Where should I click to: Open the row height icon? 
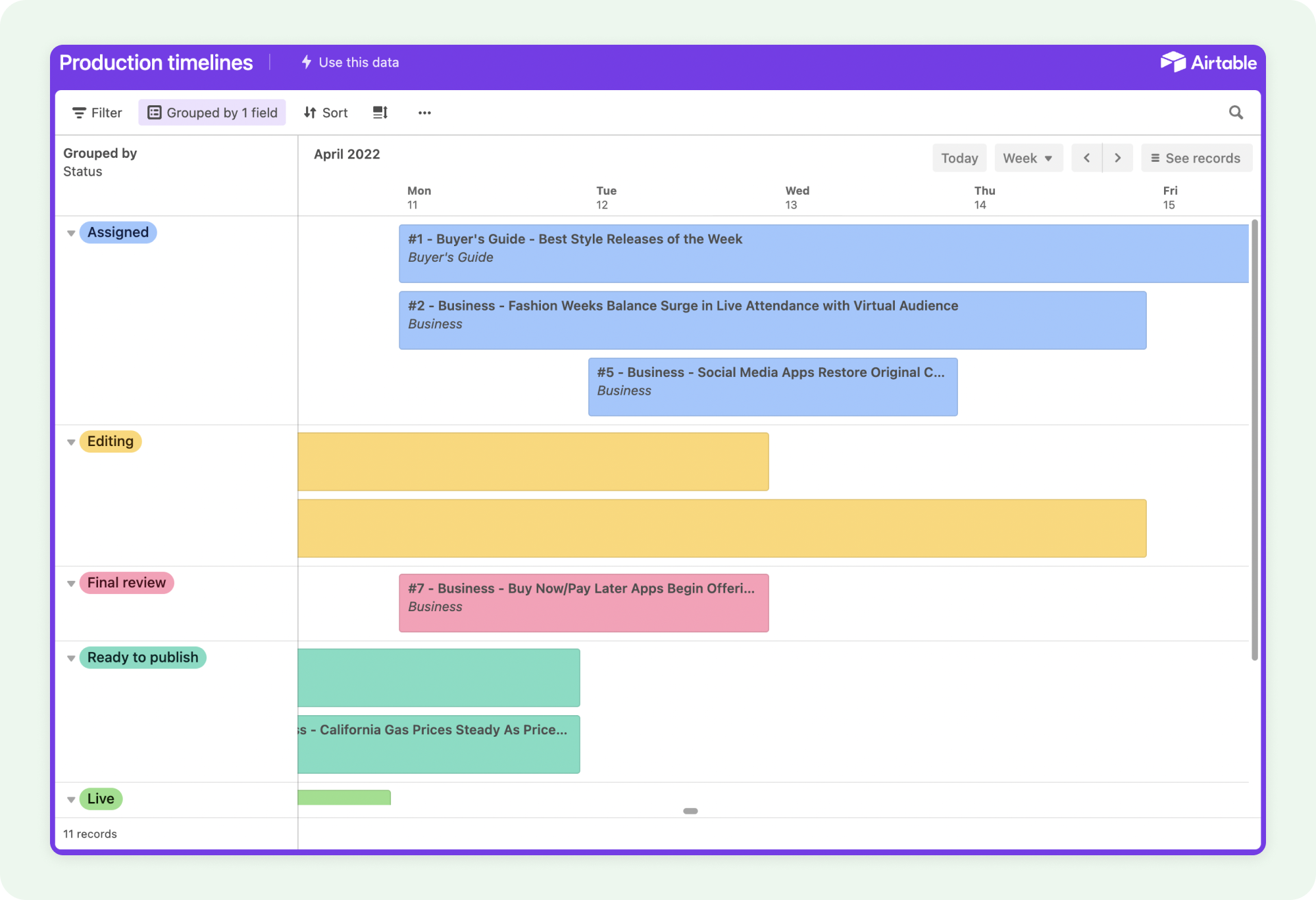pos(380,113)
